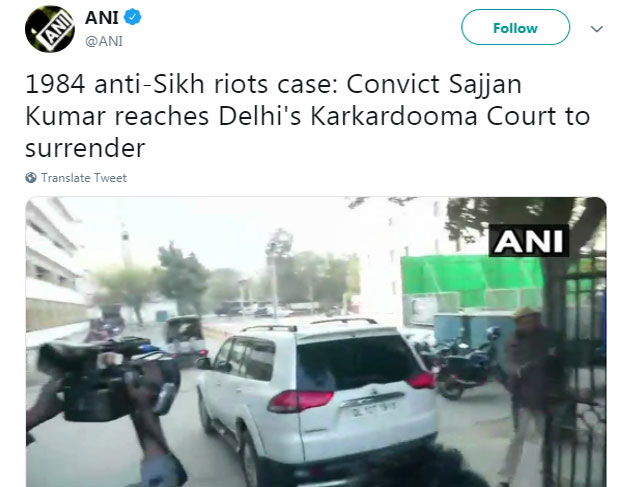Click the blue verified badge
639x487 pixels.
point(132,18)
